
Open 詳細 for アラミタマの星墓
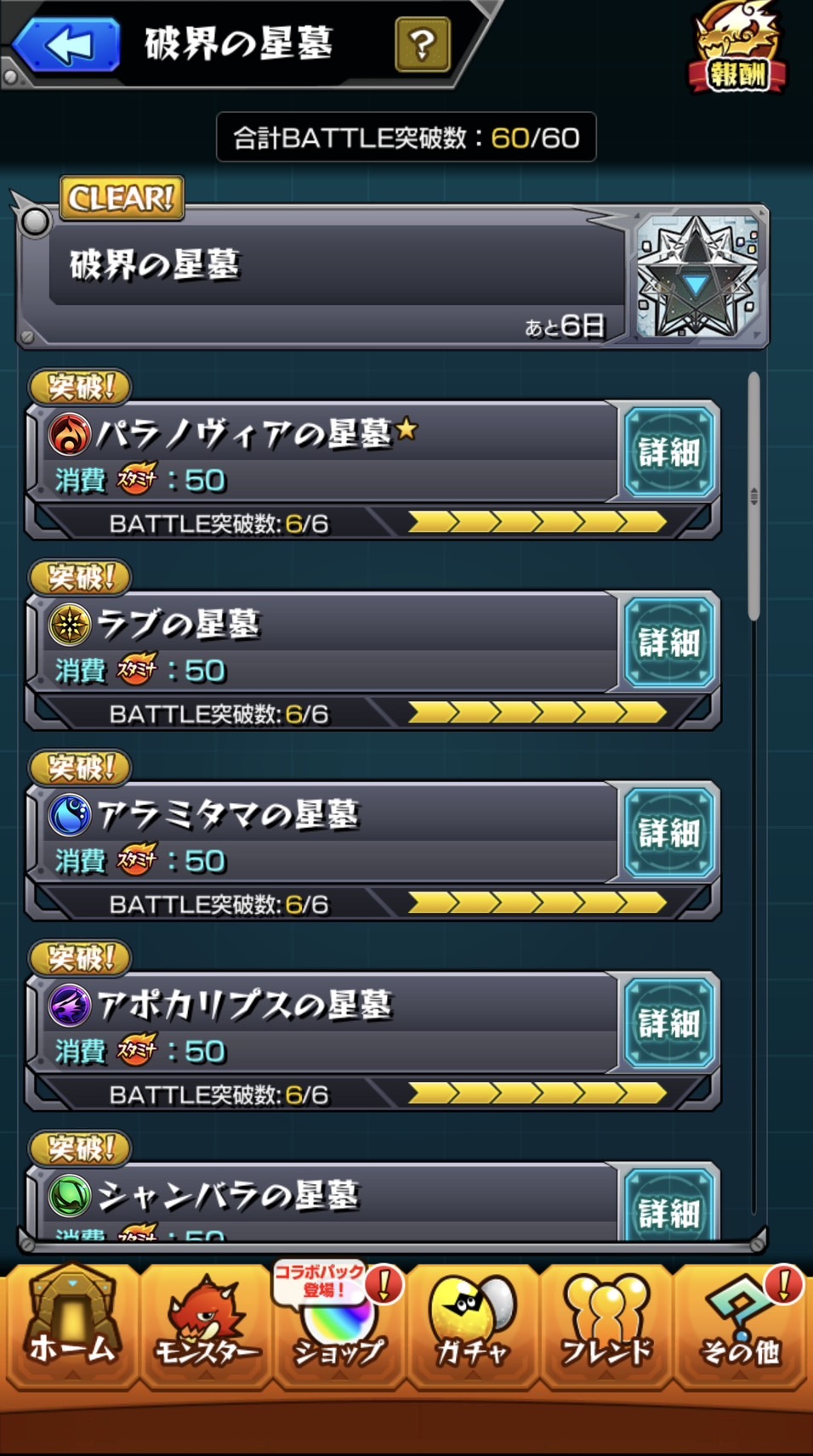tap(669, 833)
